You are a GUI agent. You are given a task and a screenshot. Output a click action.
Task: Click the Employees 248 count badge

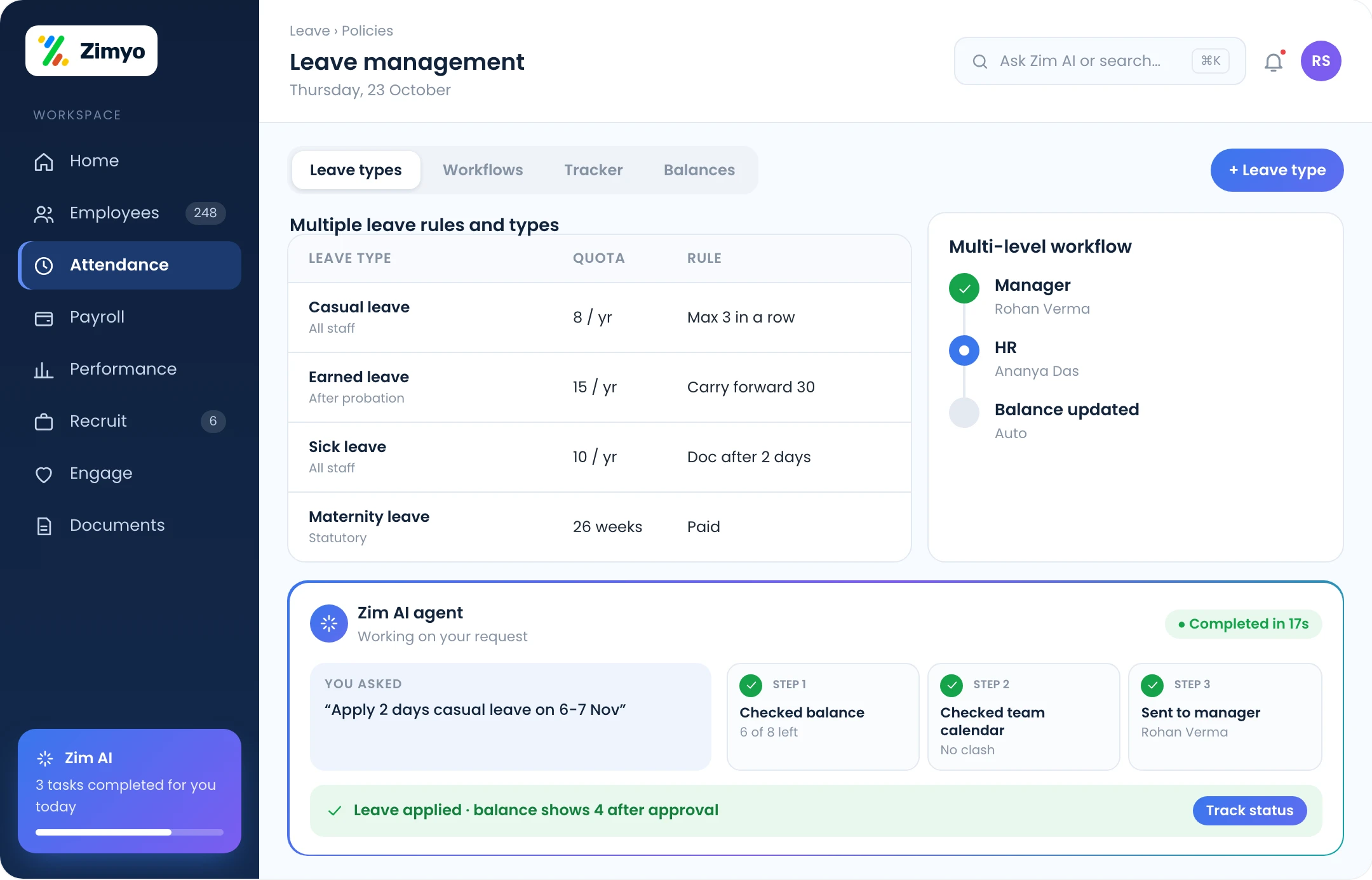[x=205, y=213]
